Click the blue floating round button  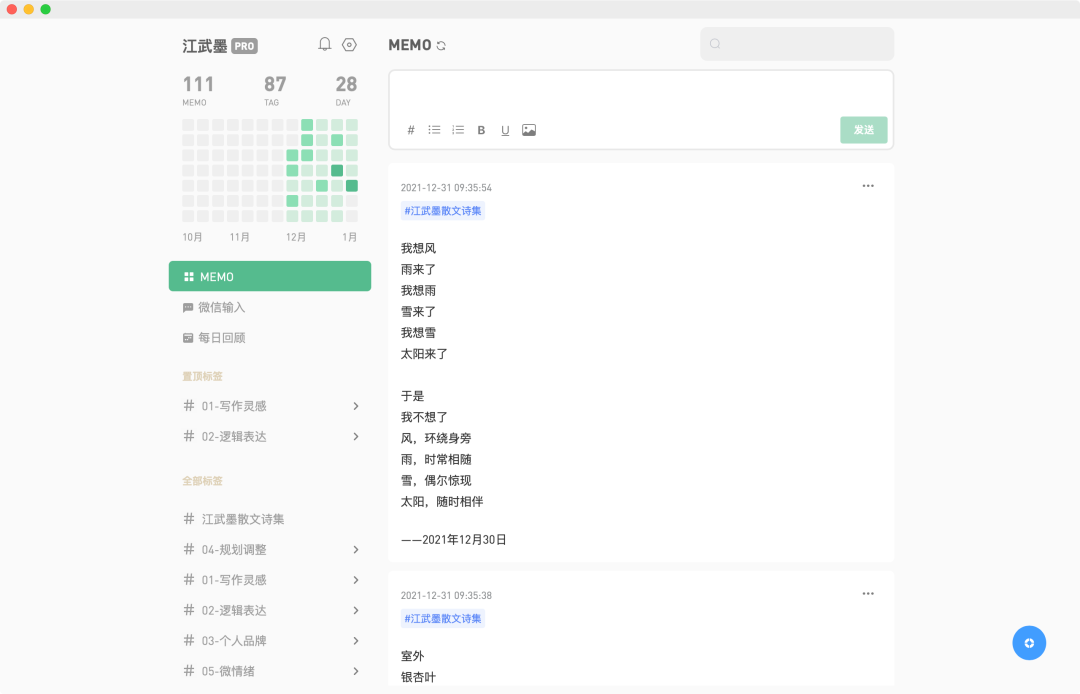1029,643
